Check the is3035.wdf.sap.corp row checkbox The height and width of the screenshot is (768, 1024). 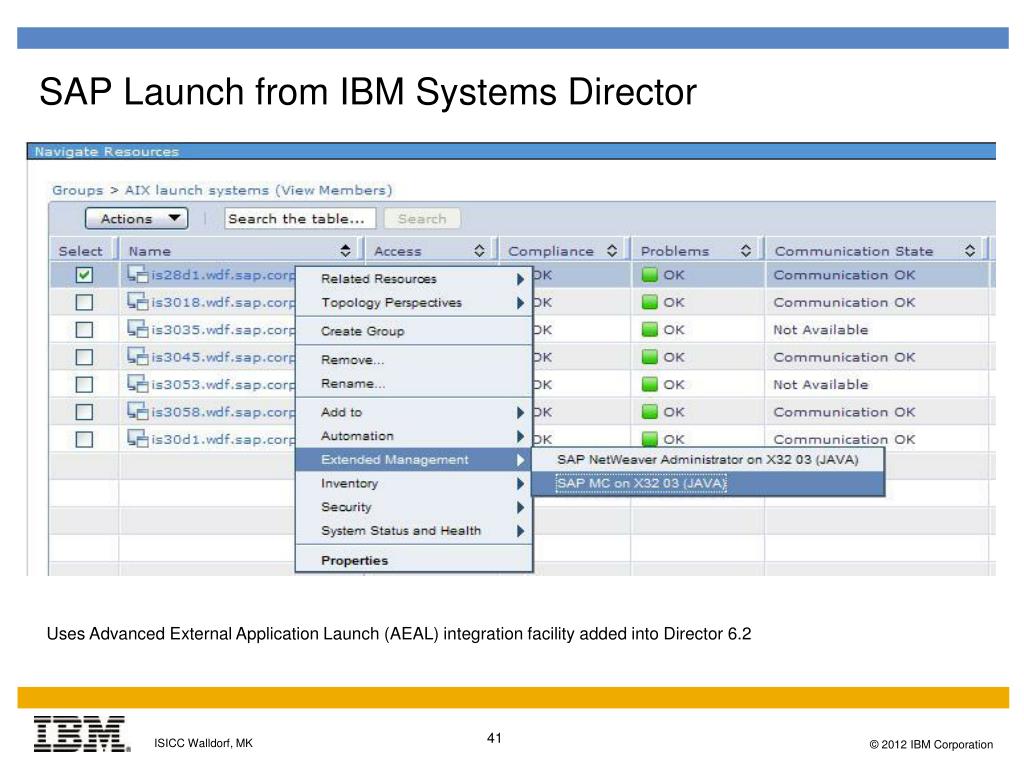[84, 330]
